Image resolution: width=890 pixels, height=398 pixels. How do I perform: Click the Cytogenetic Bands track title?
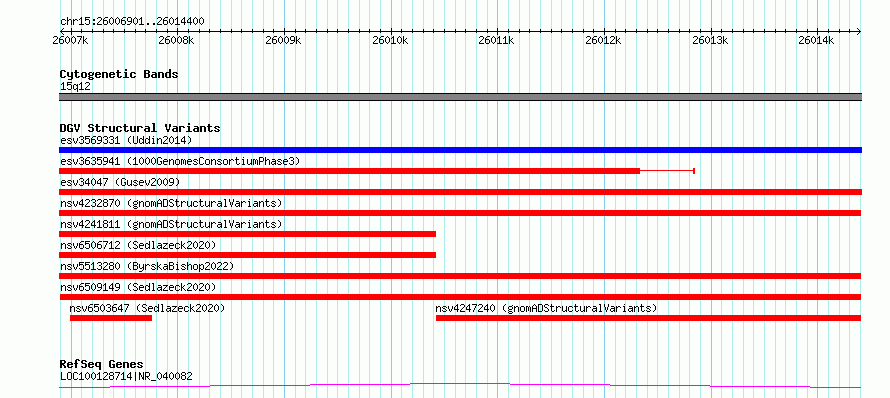(119, 74)
